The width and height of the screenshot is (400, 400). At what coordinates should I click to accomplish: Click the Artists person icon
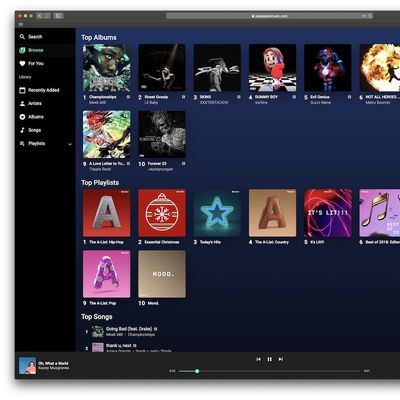[x=22, y=103]
